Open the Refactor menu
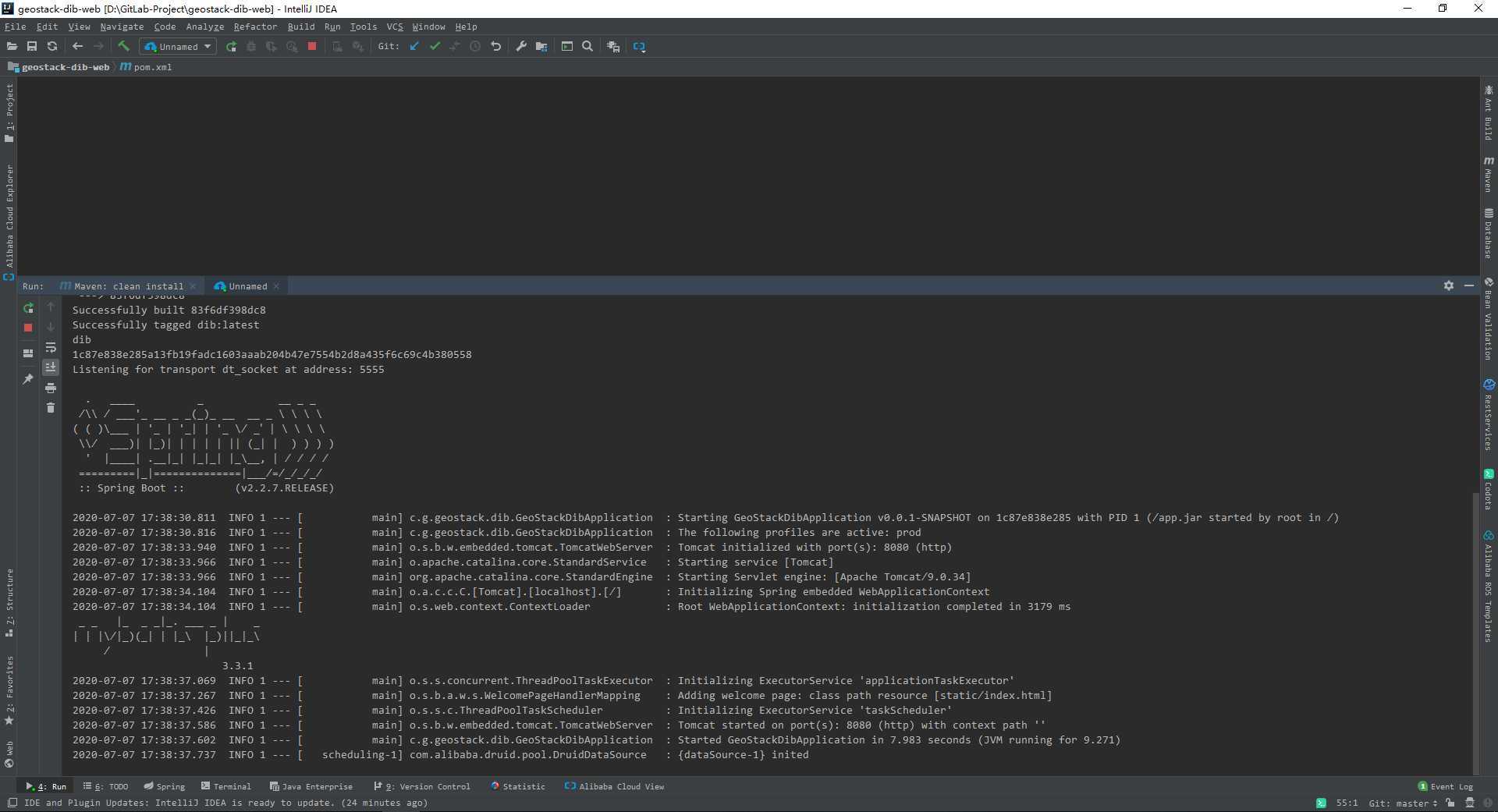The width and height of the screenshot is (1498, 812). click(x=255, y=27)
